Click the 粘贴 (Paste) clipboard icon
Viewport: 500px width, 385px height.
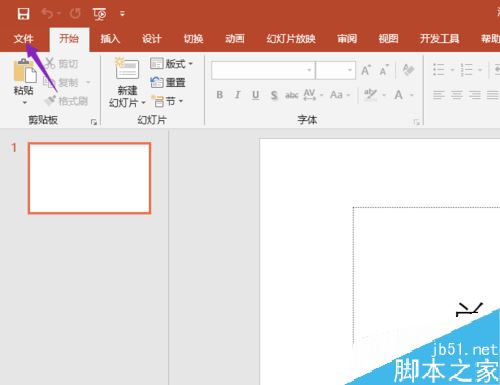pyautogui.click(x=24, y=71)
